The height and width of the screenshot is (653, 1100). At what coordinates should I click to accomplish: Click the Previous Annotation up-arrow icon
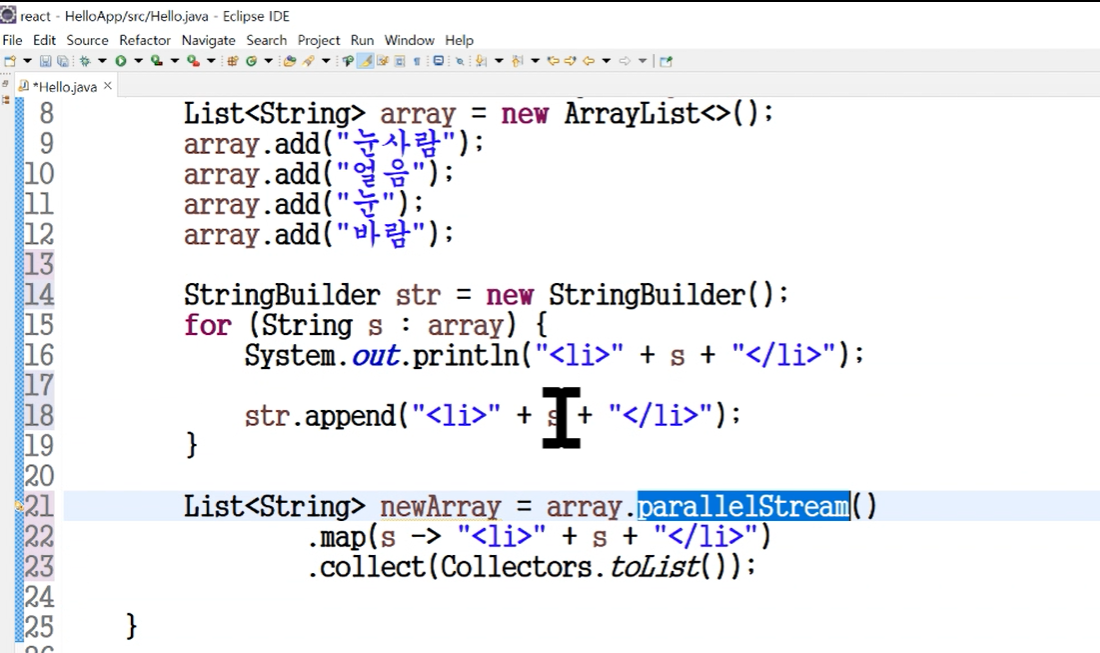(x=517, y=61)
